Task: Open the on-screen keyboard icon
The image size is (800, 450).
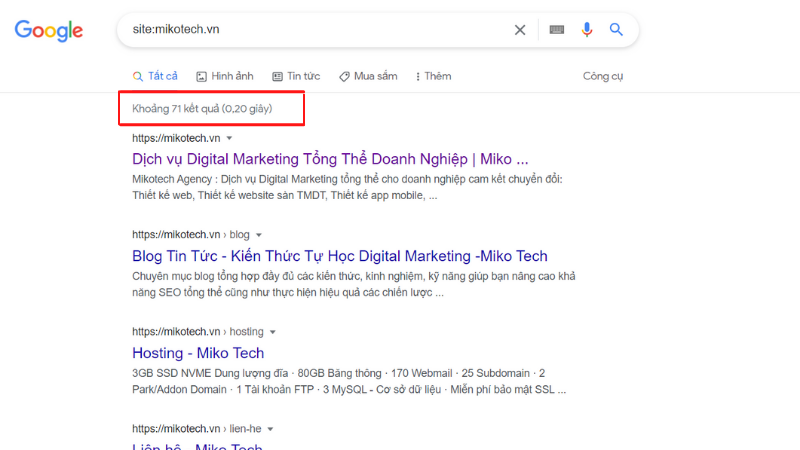Action: coord(557,30)
